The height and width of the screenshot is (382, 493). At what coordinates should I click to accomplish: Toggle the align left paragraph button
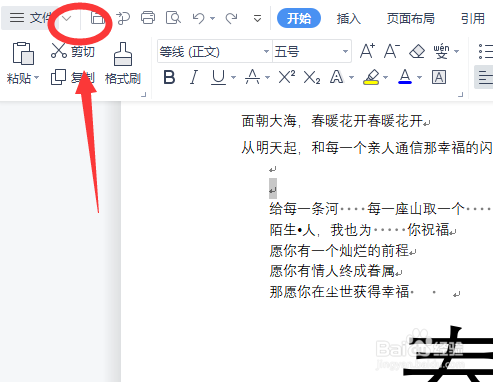point(484,77)
